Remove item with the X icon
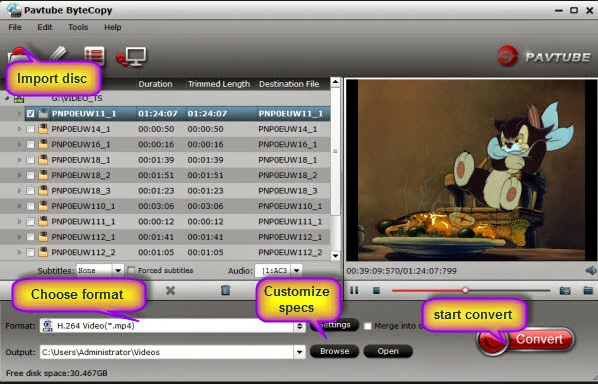 click(x=170, y=291)
